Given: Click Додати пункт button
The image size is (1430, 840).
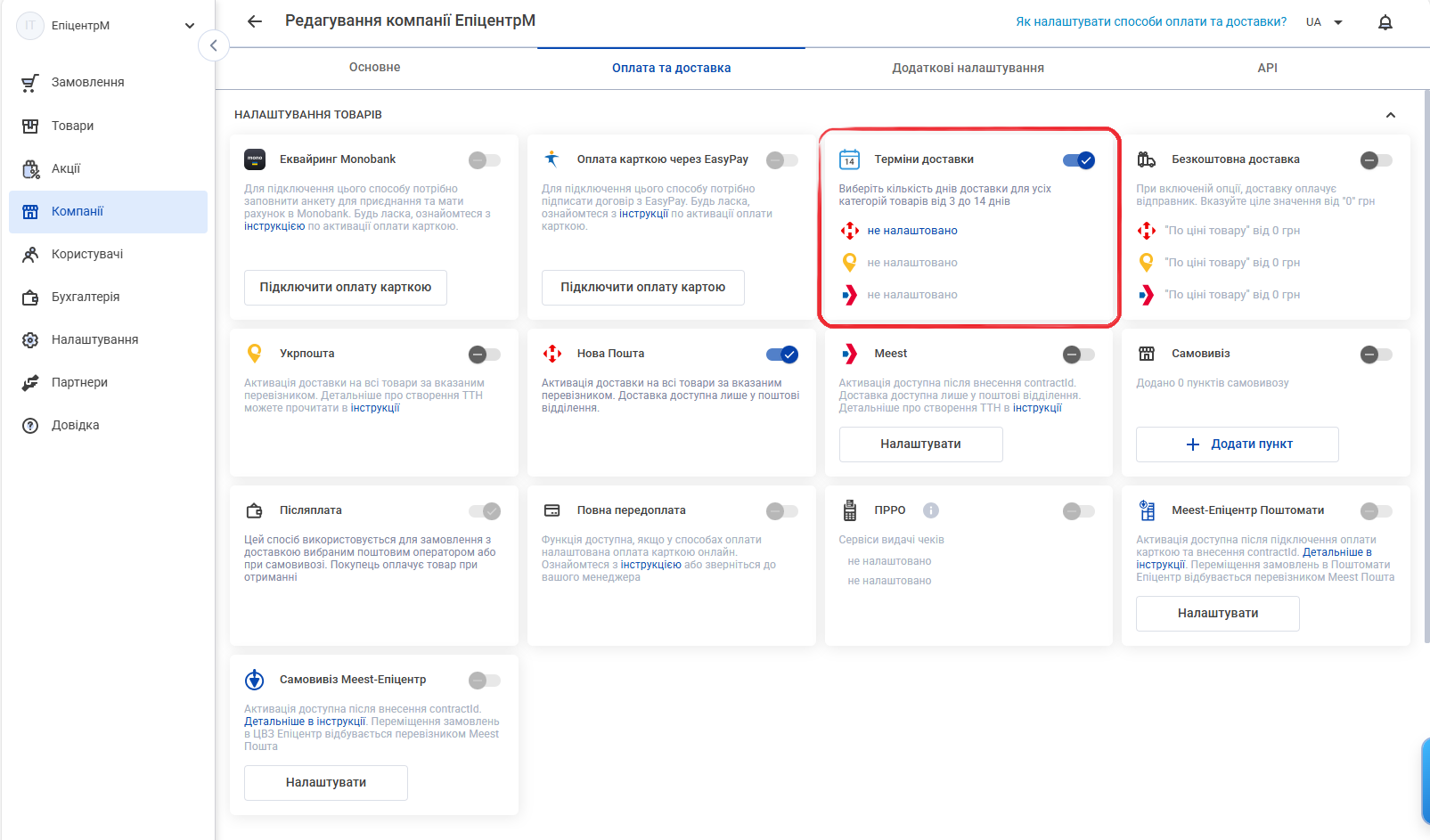Looking at the screenshot, I should click(x=1237, y=444).
